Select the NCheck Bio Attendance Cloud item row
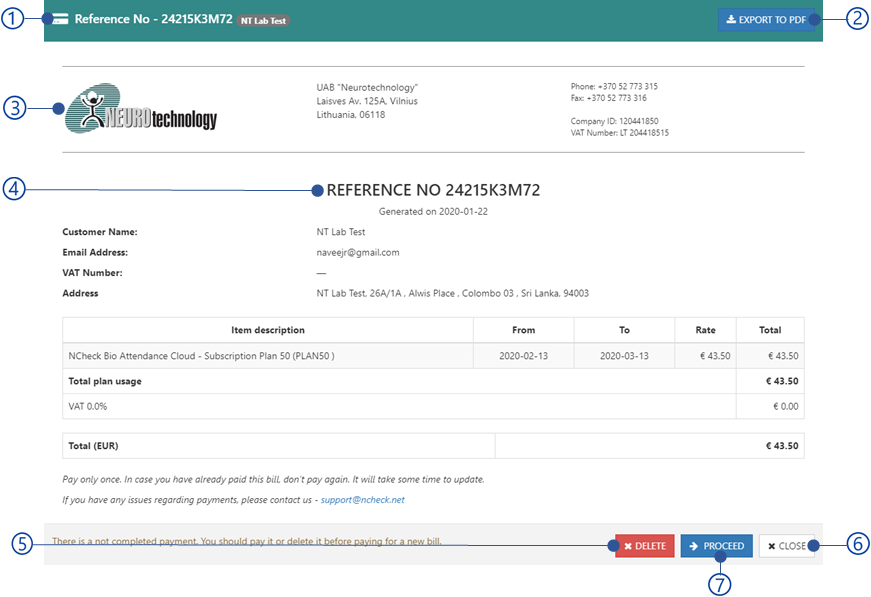 point(433,356)
